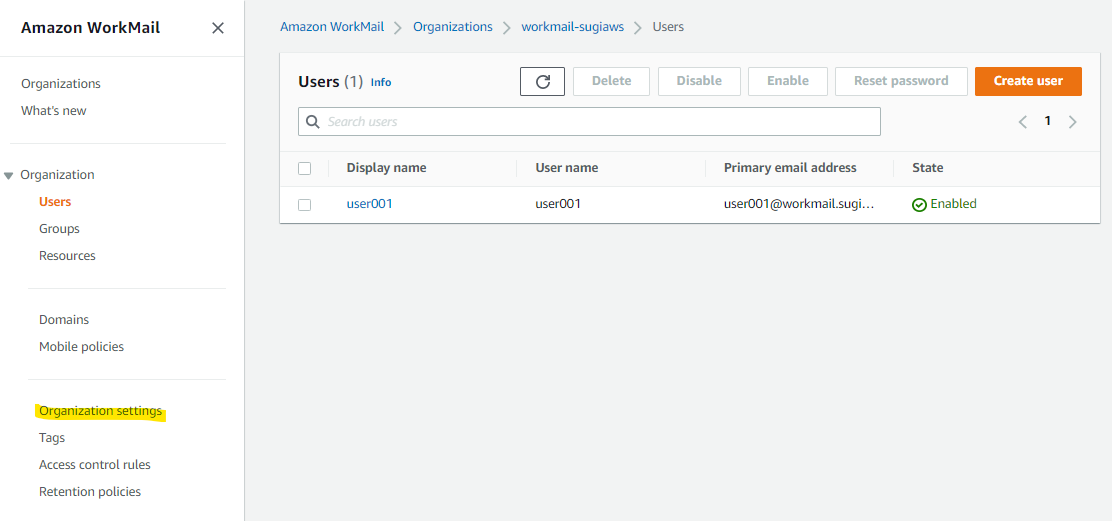
Task: Open Retention policies in sidebar
Action: [x=90, y=492]
